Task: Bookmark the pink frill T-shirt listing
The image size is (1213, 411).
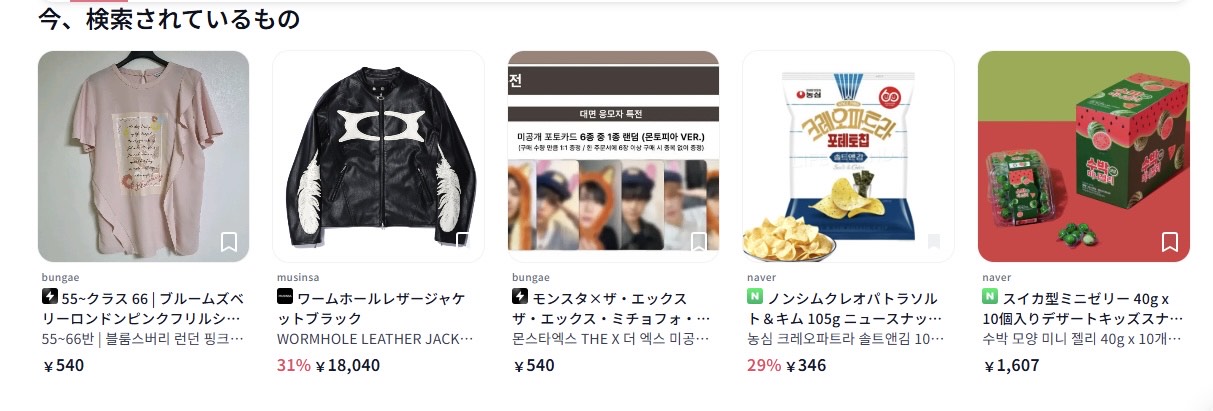Action: pyautogui.click(x=228, y=241)
